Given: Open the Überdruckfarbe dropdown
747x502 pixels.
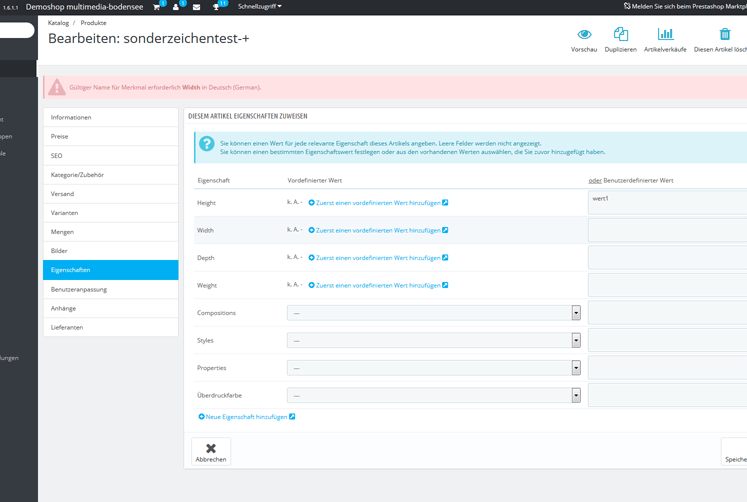Looking at the screenshot, I should coord(434,396).
